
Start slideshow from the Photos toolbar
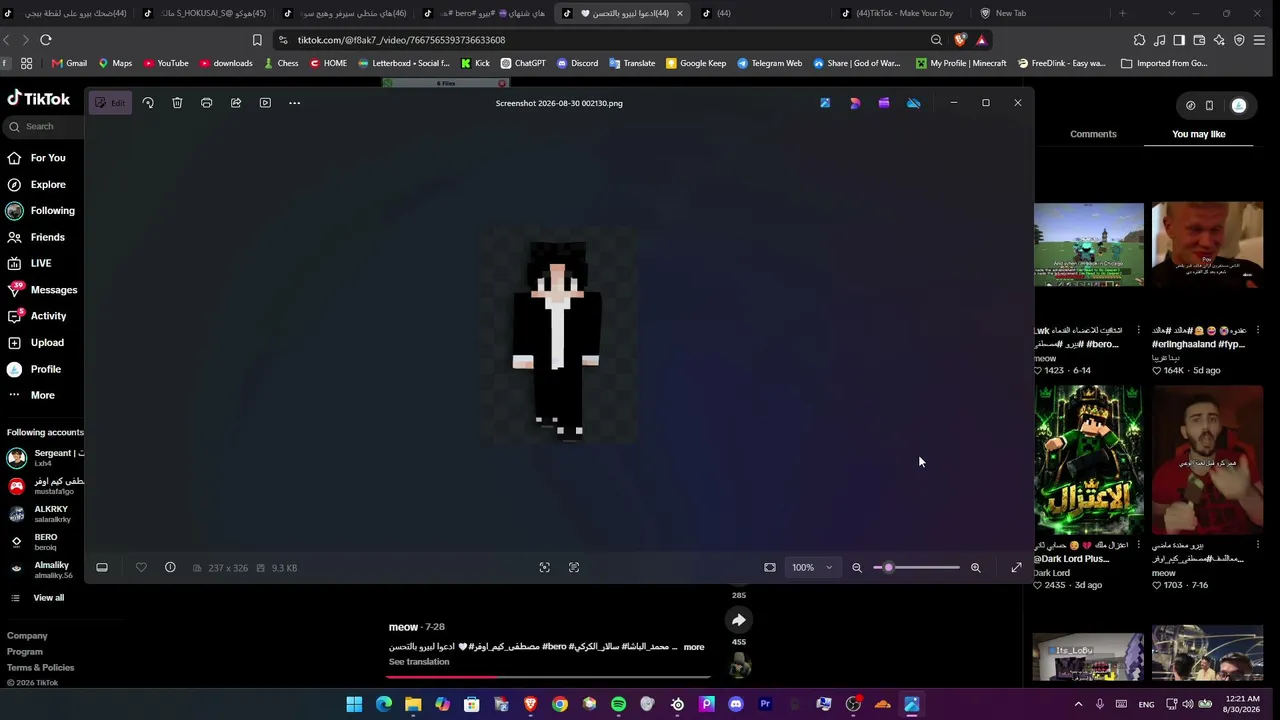coord(265,103)
